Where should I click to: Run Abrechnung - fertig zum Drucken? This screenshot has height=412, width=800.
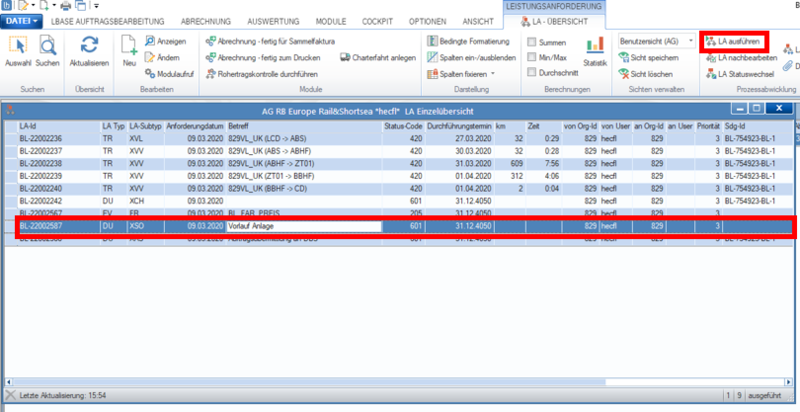(263, 58)
